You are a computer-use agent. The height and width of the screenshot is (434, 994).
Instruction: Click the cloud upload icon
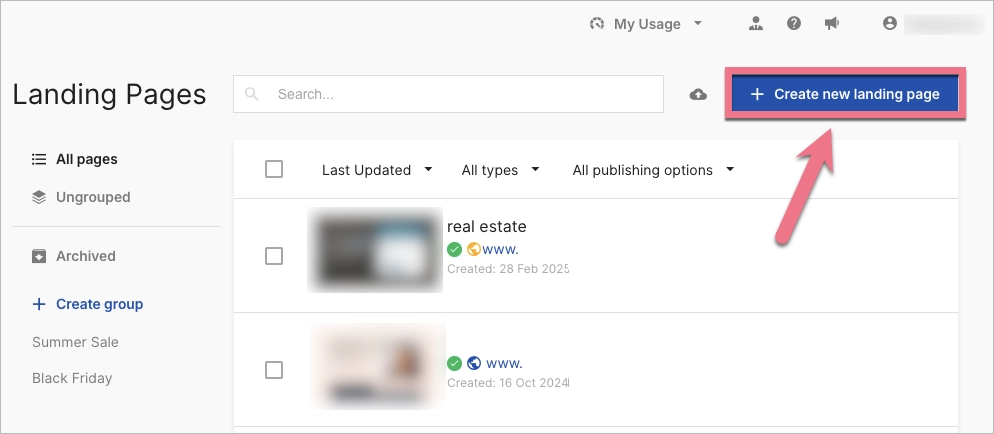pos(698,94)
